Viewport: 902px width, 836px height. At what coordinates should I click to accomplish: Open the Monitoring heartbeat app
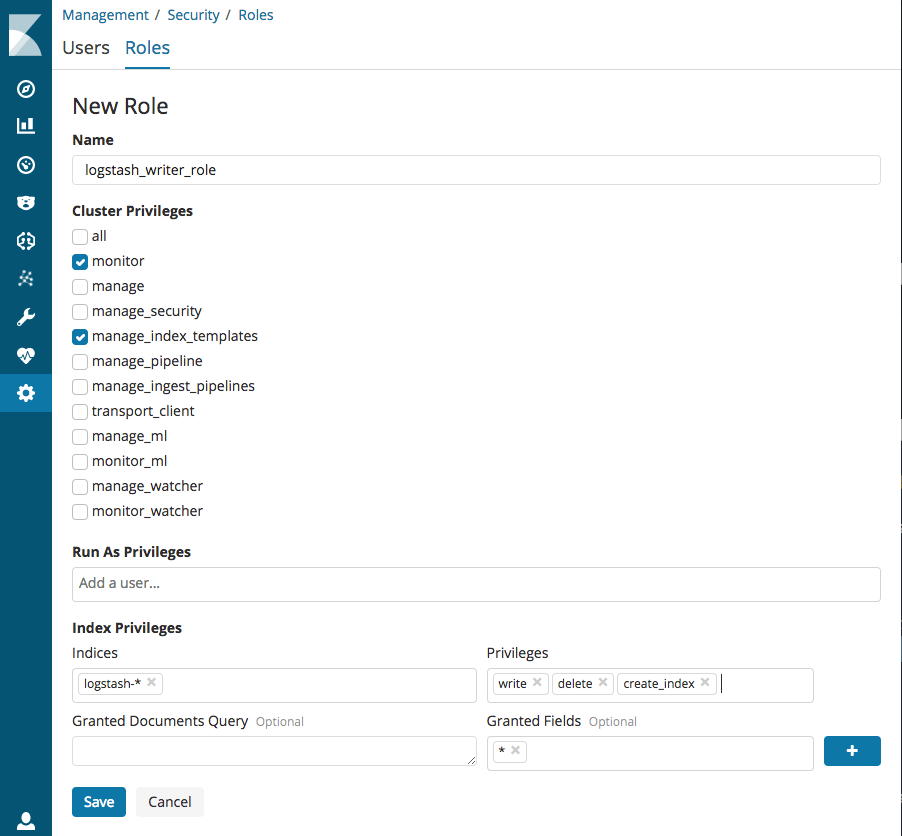[26, 355]
